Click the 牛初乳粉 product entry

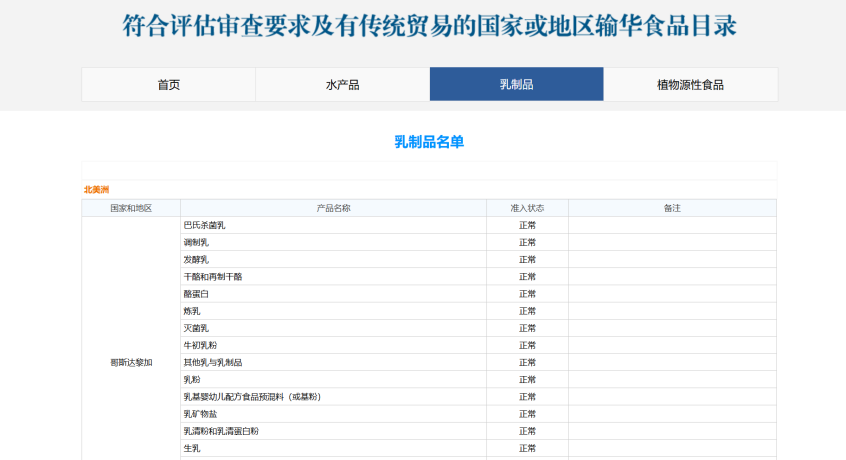point(200,345)
